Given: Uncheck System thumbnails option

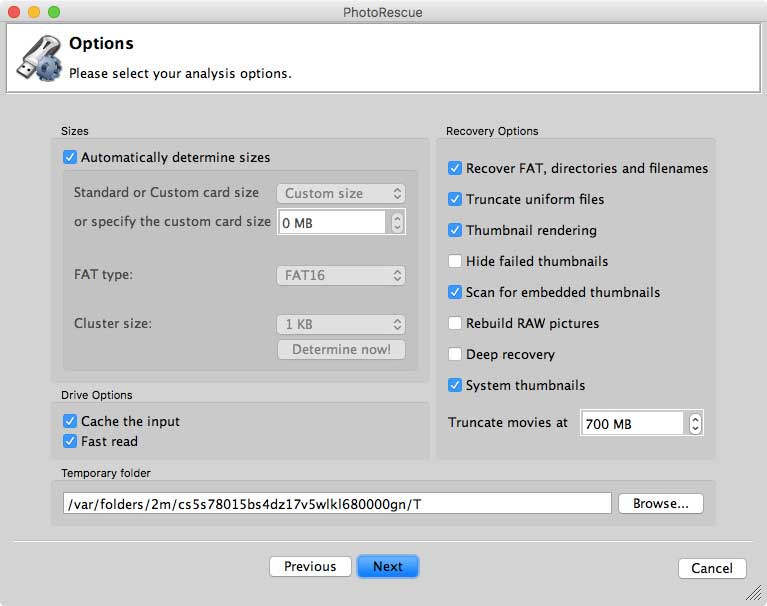Looking at the screenshot, I should (455, 385).
